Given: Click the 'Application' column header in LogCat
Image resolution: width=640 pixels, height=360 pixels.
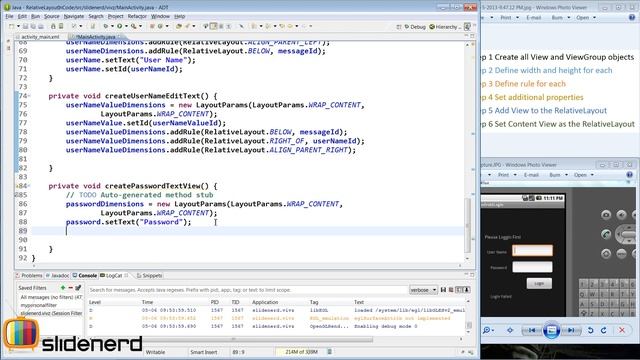Looking at the screenshot, I should pos(265,302).
